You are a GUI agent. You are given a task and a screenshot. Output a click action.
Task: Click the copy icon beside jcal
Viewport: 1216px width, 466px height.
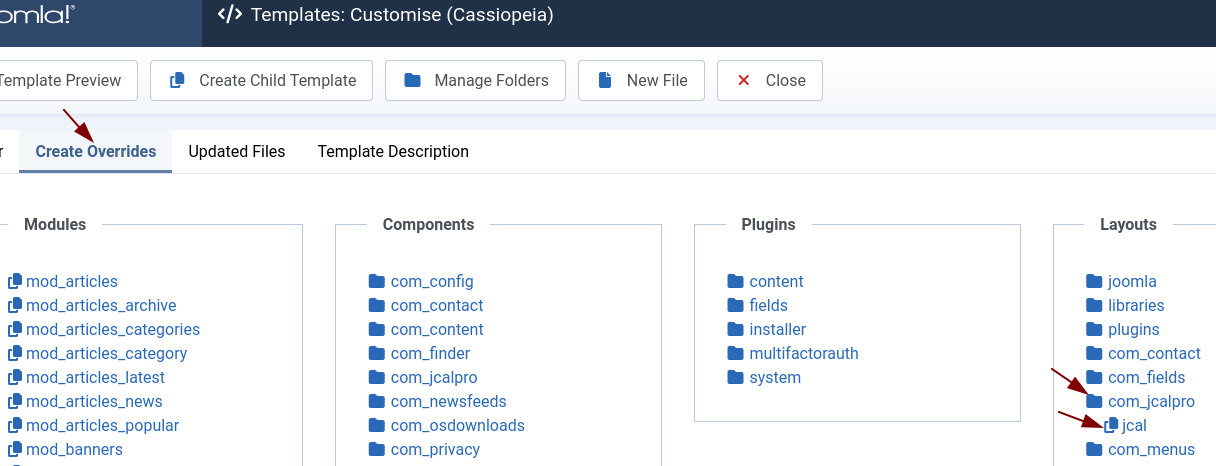point(1111,426)
